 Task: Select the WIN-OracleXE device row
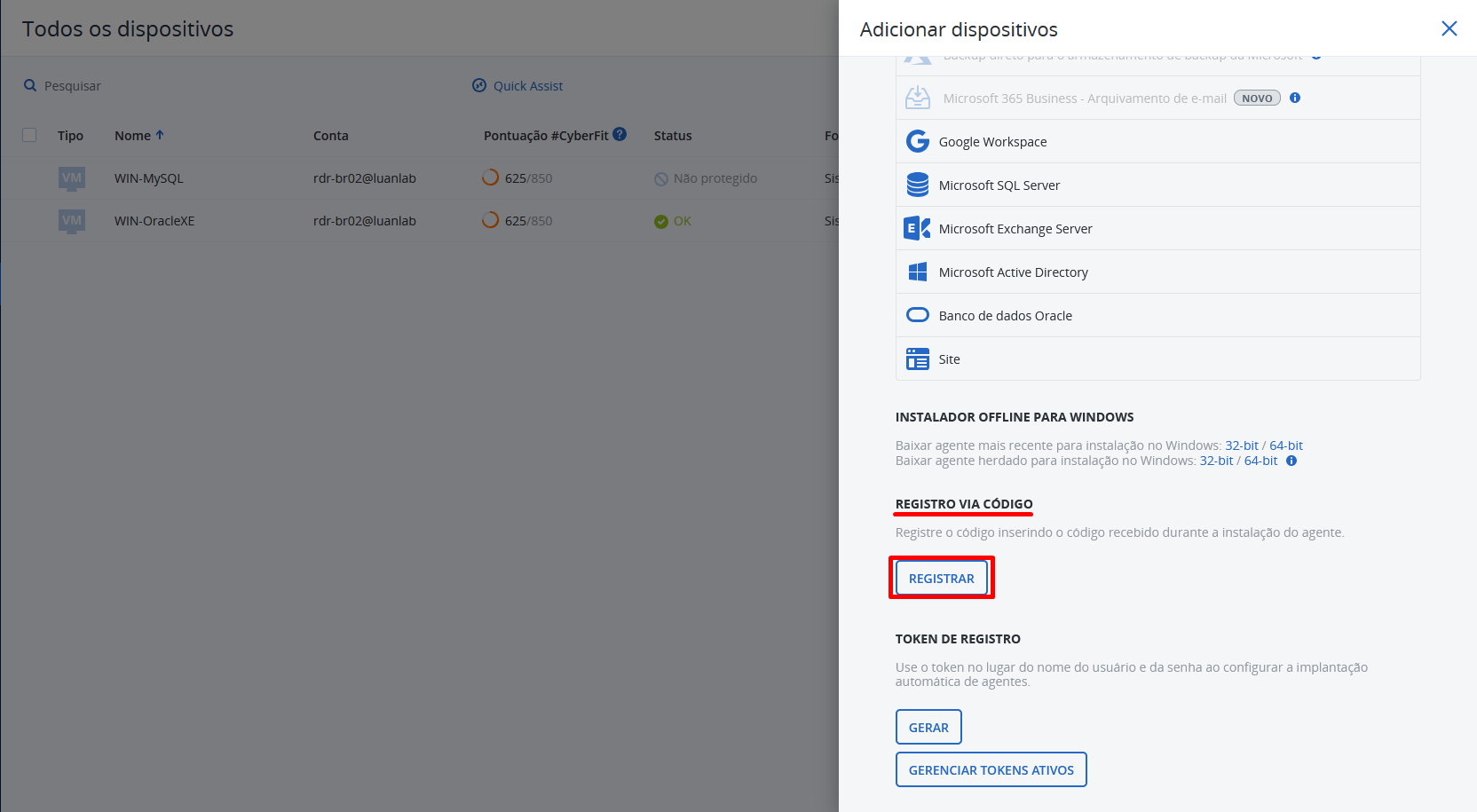tap(154, 221)
